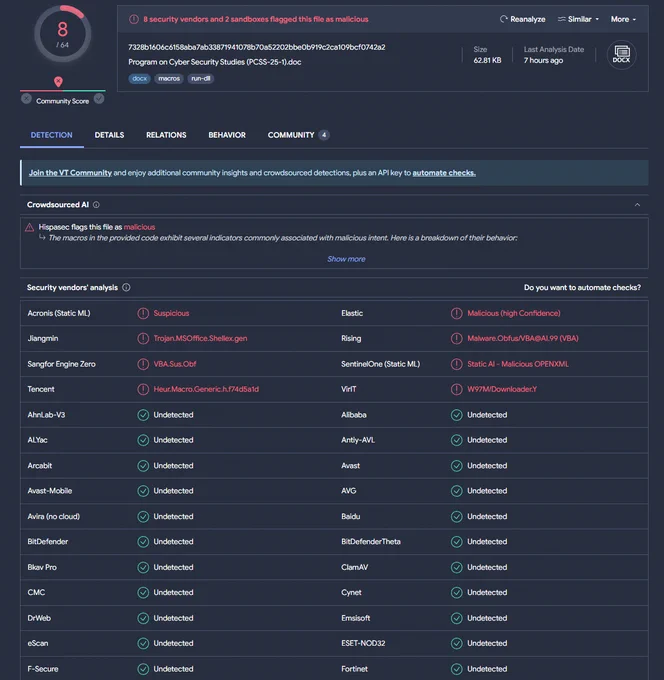Collapse the Crowdsourced AI section
Screen dimensions: 664x680
(x=637, y=205)
